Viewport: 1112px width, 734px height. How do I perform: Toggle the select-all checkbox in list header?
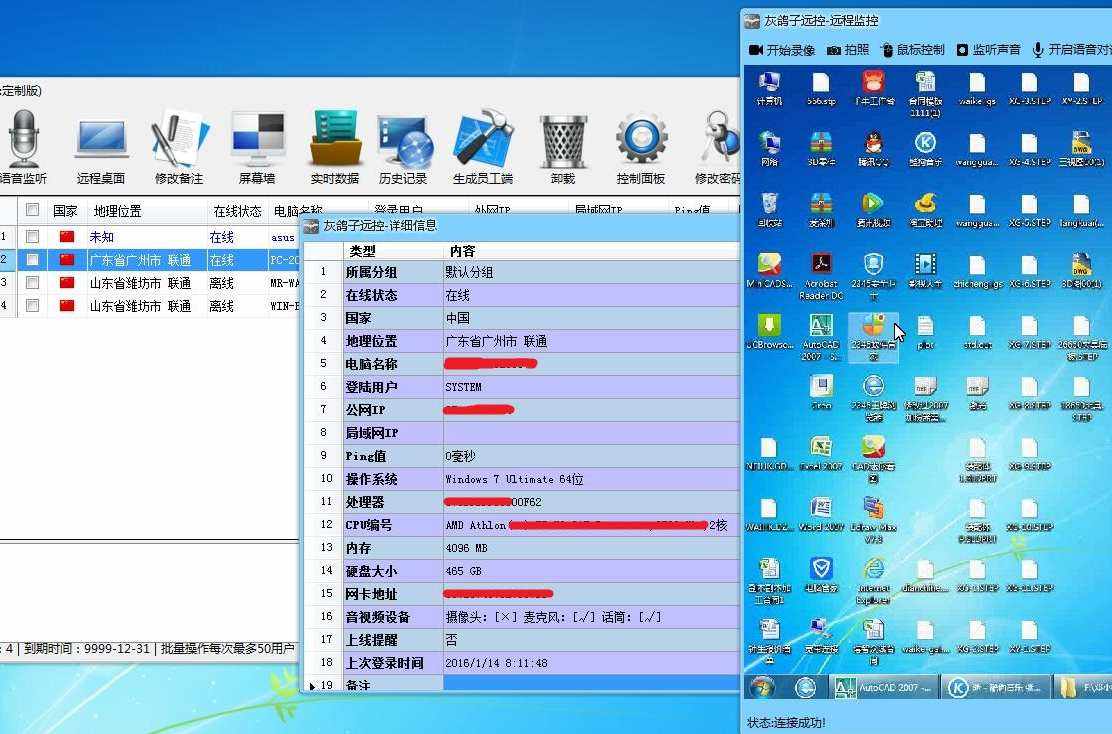[32, 210]
